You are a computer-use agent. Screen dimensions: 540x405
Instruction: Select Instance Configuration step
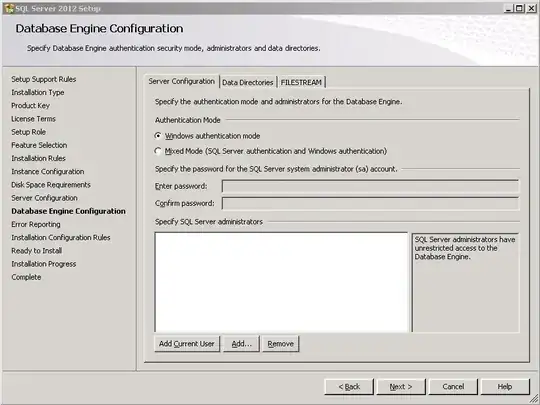[48, 172]
